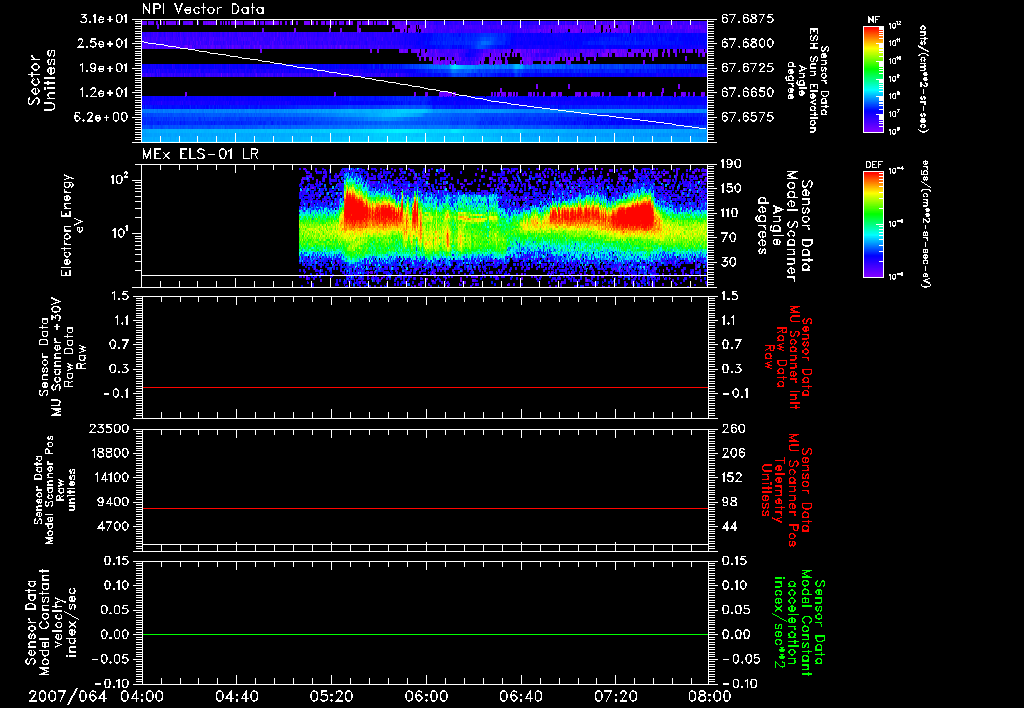Image resolution: width=1024 pixels, height=708 pixels.
Task: Click the NF label above the color bar
Action: tap(874, 20)
